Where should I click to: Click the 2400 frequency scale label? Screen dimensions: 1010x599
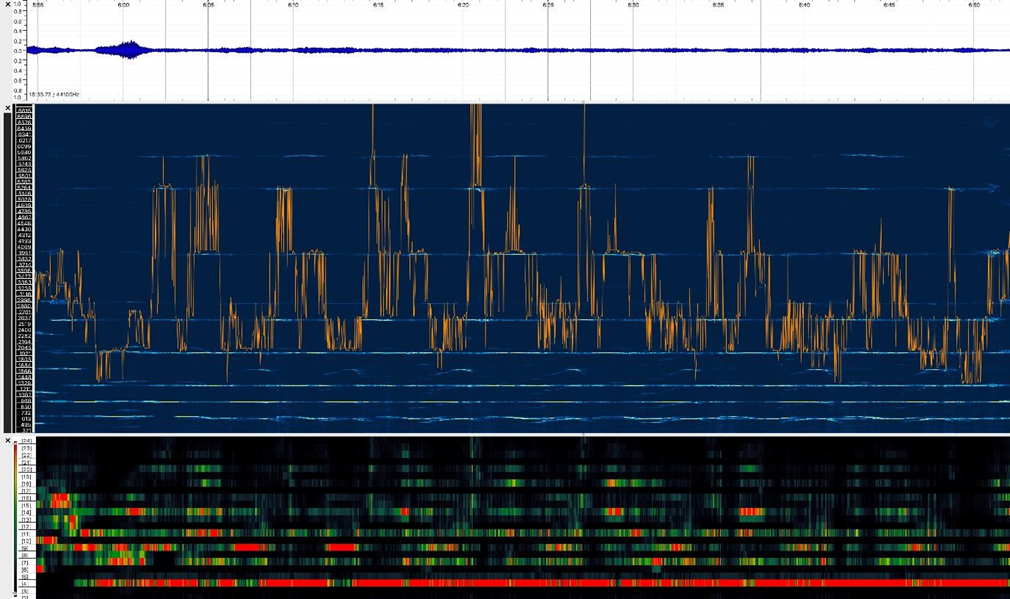pos(24,330)
